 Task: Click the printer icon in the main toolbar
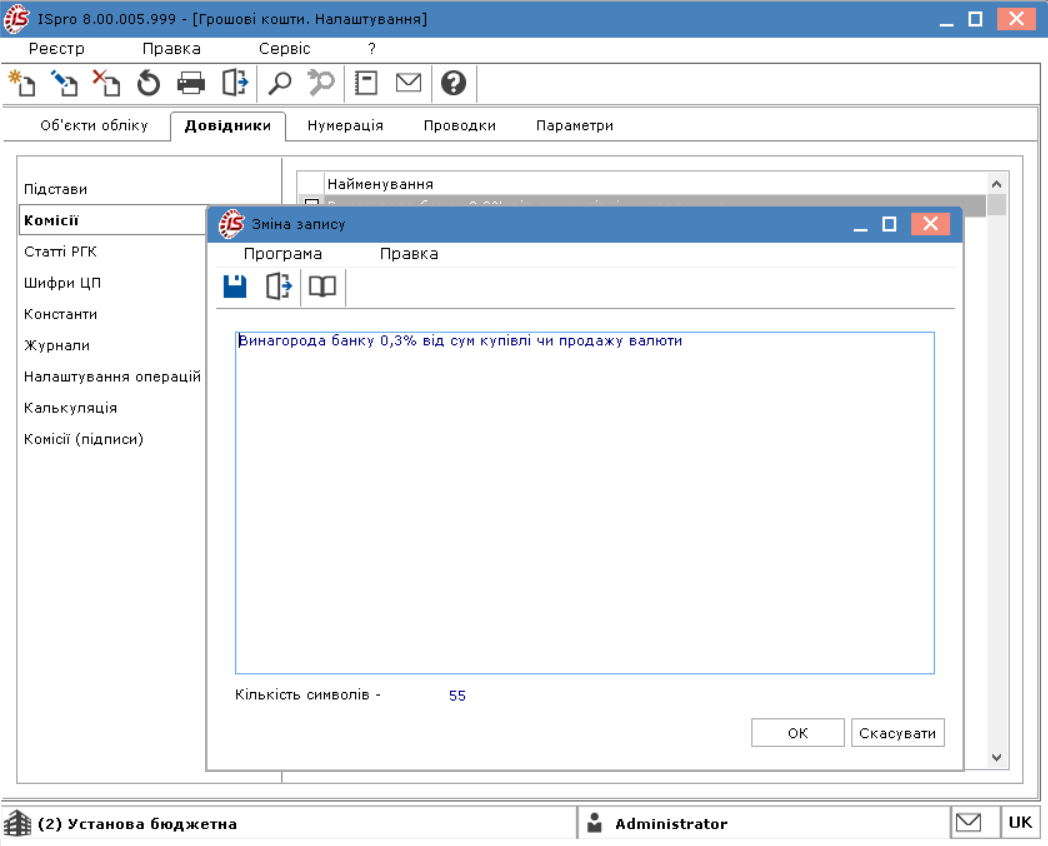[x=191, y=84]
